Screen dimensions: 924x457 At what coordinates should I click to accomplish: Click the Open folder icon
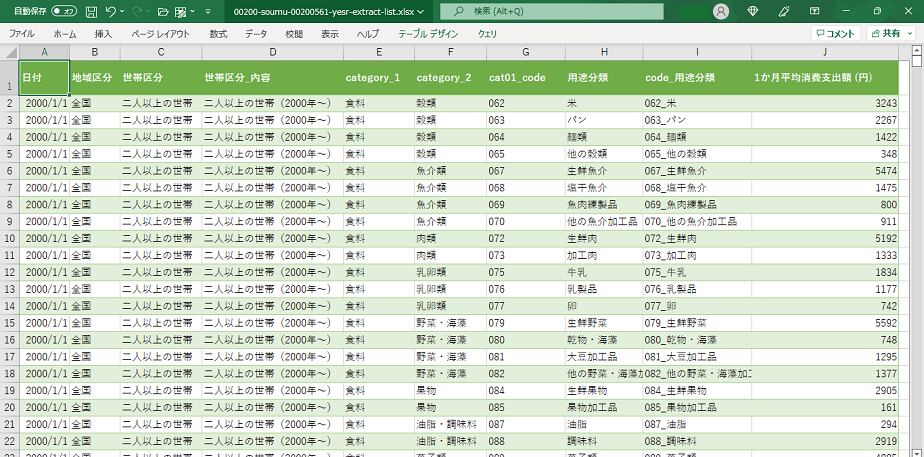(x=163, y=11)
